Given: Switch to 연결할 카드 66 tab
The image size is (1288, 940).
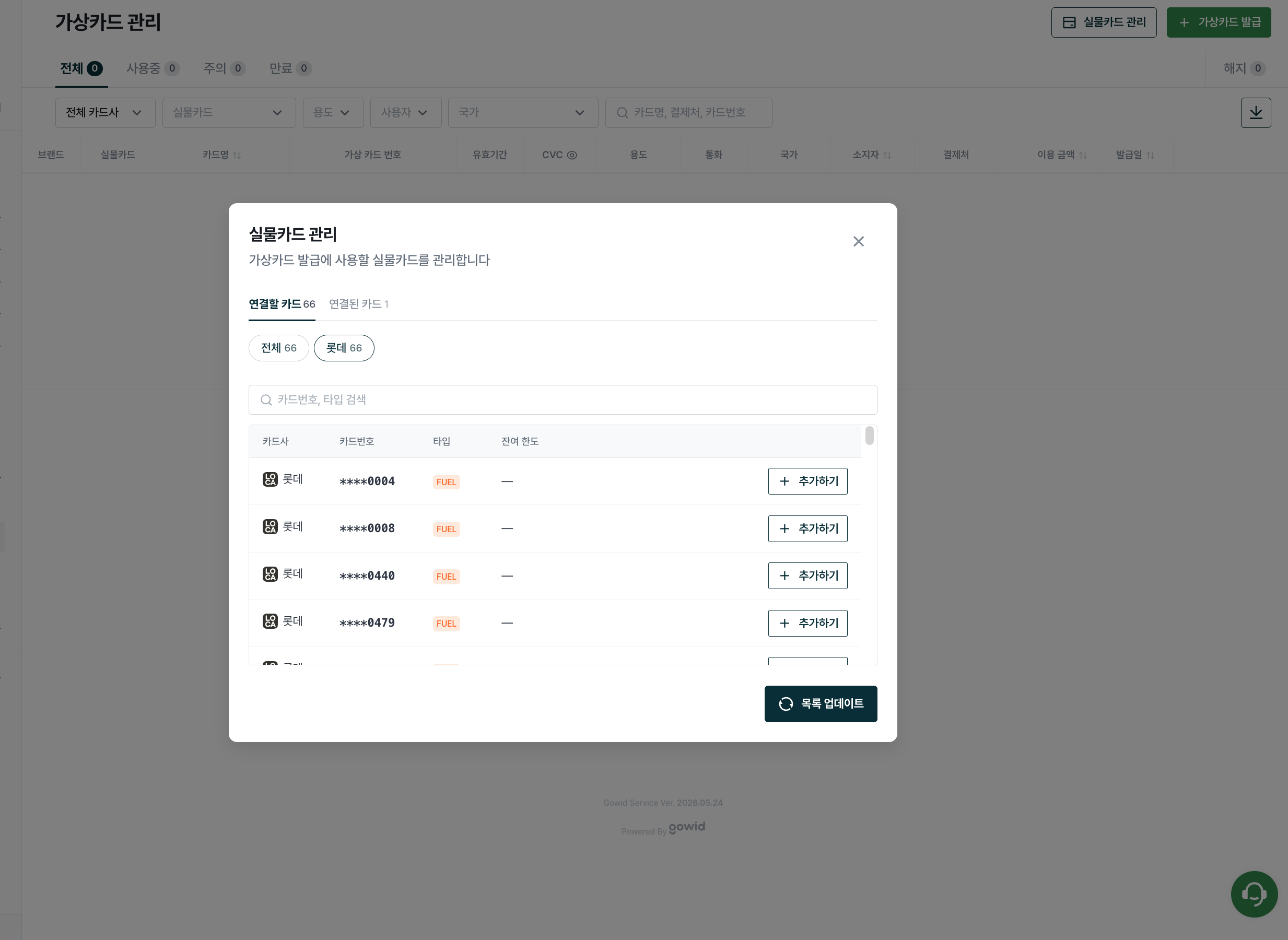Looking at the screenshot, I should coord(282,304).
